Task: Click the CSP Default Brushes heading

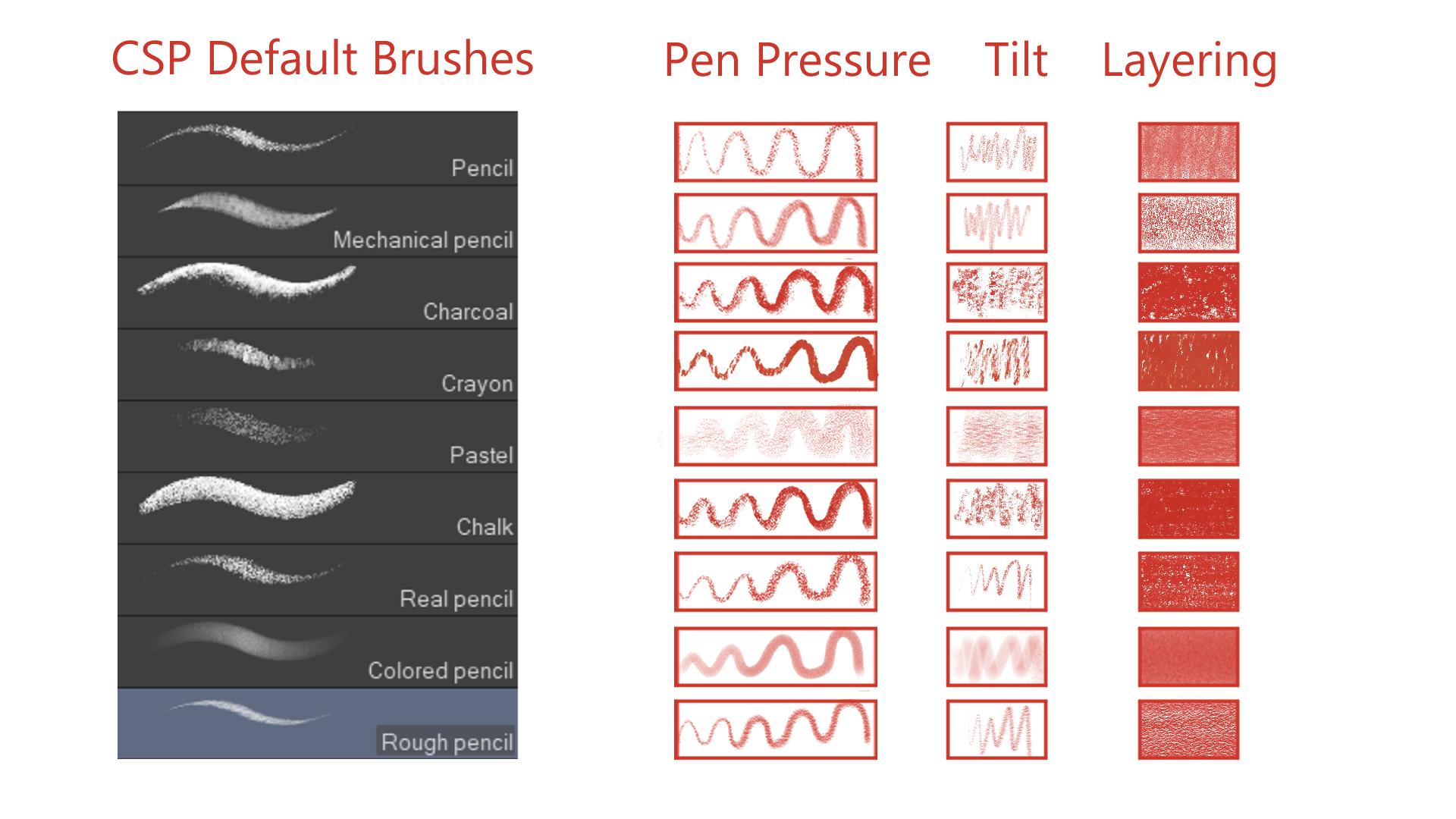Action: click(x=322, y=59)
